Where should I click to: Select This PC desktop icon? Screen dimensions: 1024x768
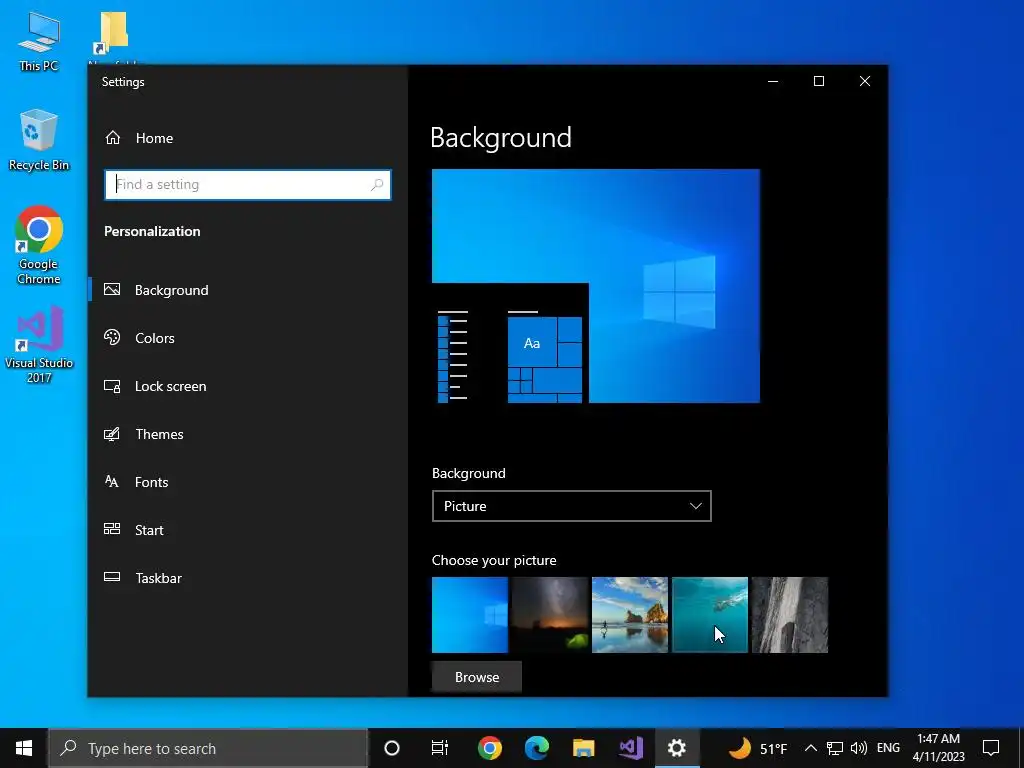39,41
